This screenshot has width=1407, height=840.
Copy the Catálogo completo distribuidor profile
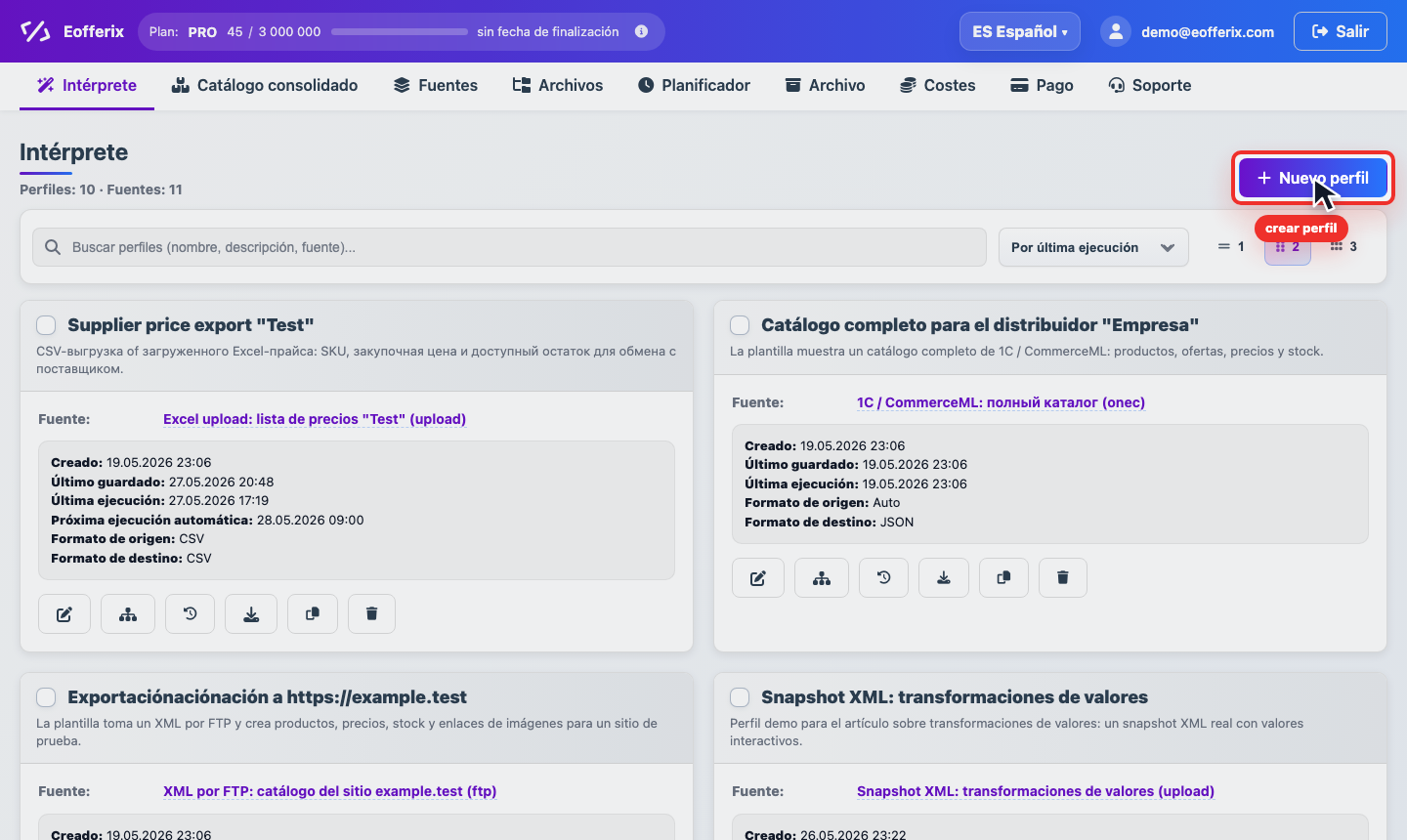click(1003, 578)
